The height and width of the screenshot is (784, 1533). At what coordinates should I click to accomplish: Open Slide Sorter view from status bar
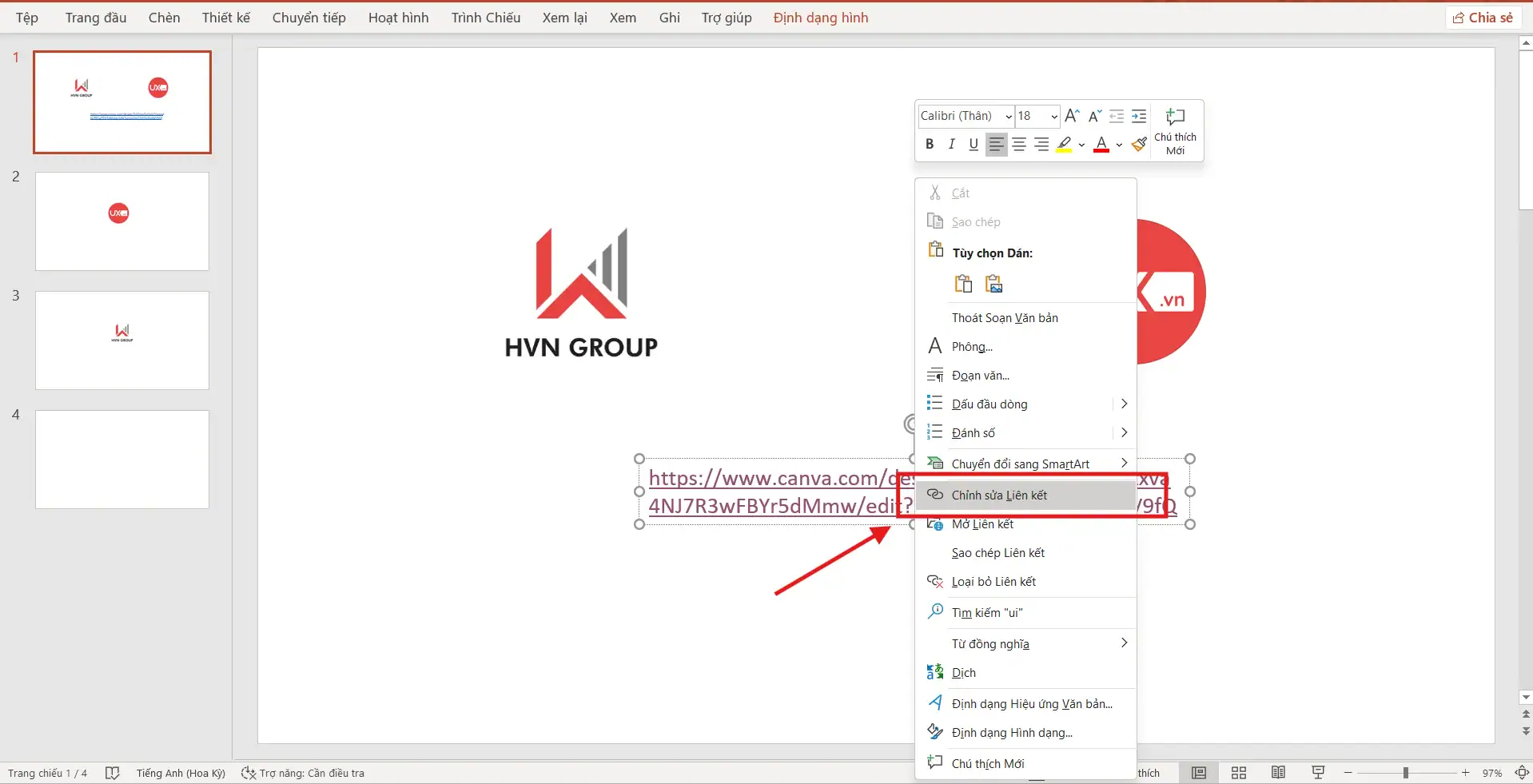[1238, 772]
